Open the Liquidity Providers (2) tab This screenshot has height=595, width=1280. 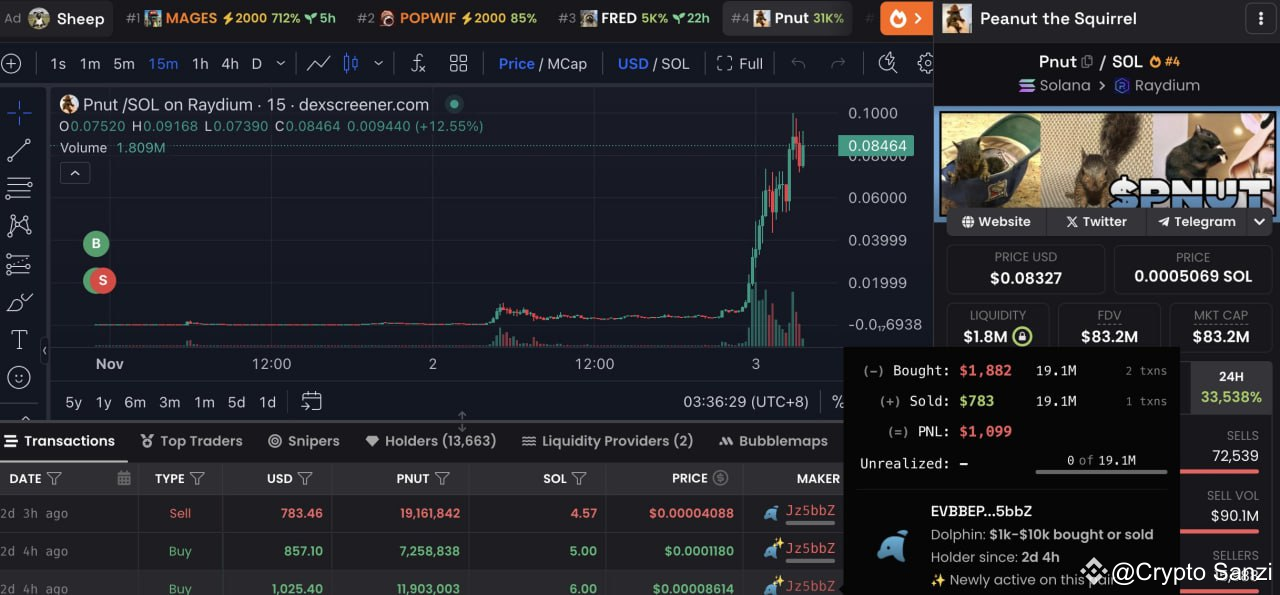pyautogui.click(x=608, y=441)
